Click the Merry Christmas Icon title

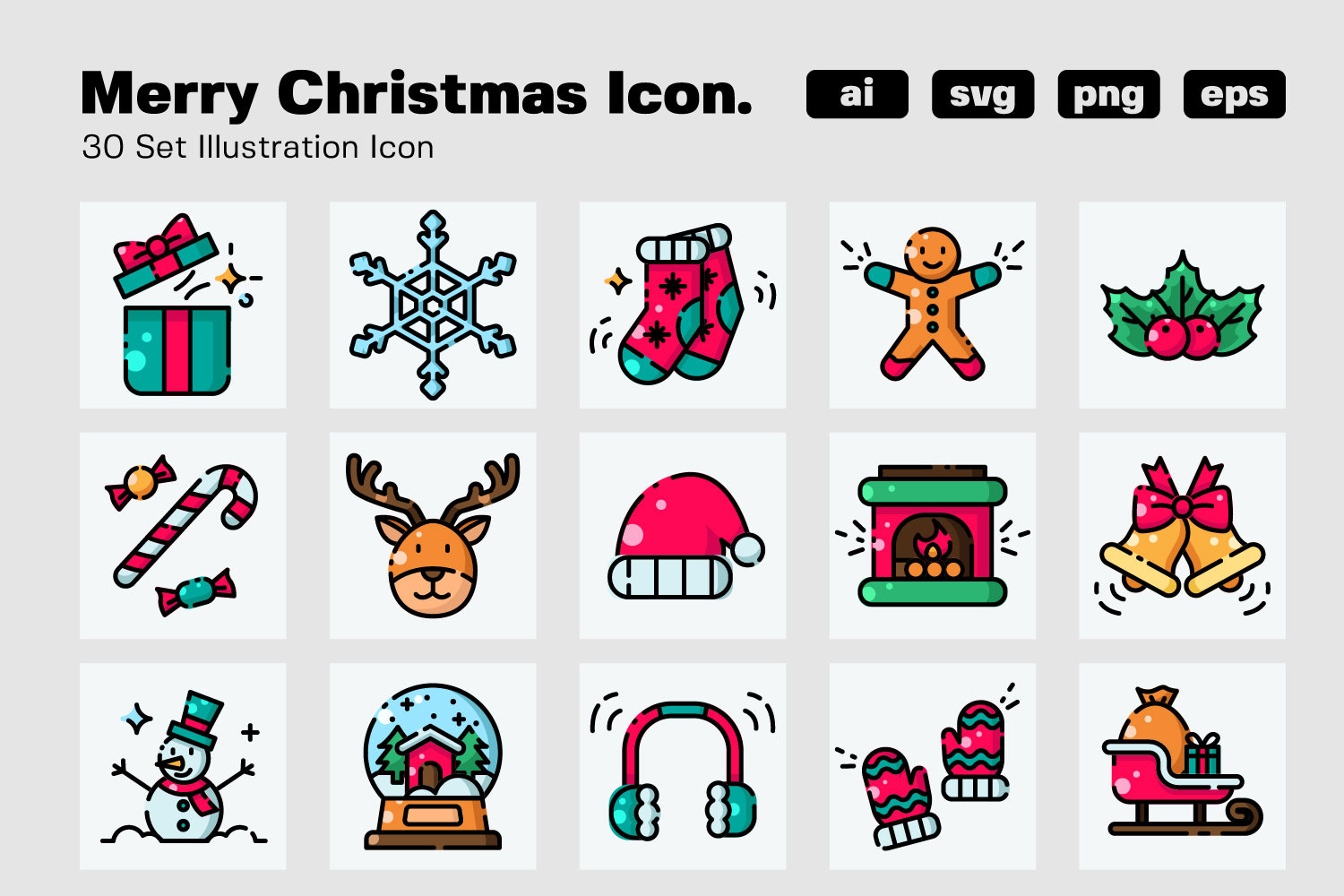pos(417,94)
